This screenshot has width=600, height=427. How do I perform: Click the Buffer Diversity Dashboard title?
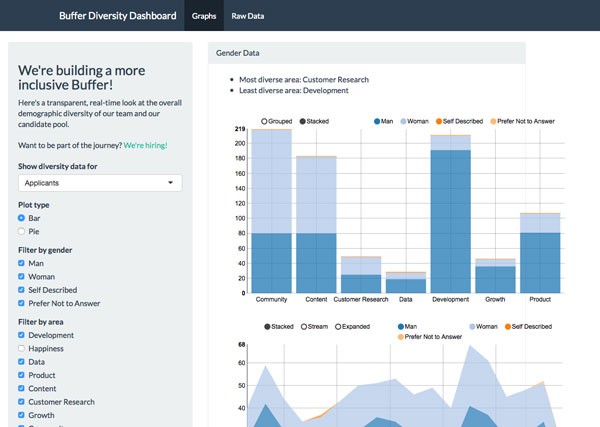pos(117,16)
